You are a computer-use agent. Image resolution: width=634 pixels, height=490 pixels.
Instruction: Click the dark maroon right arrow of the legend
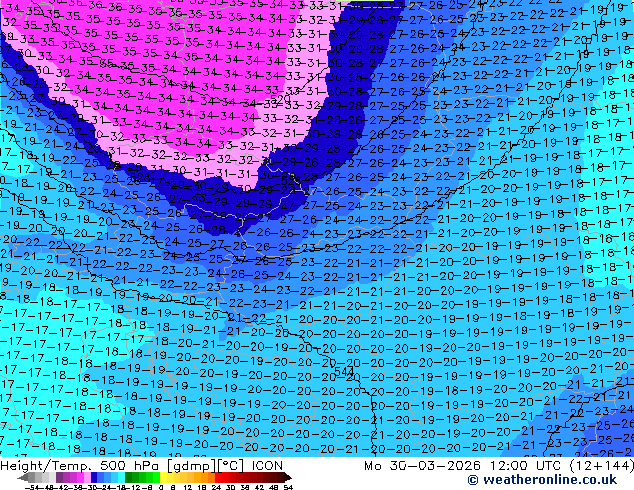click(x=287, y=478)
